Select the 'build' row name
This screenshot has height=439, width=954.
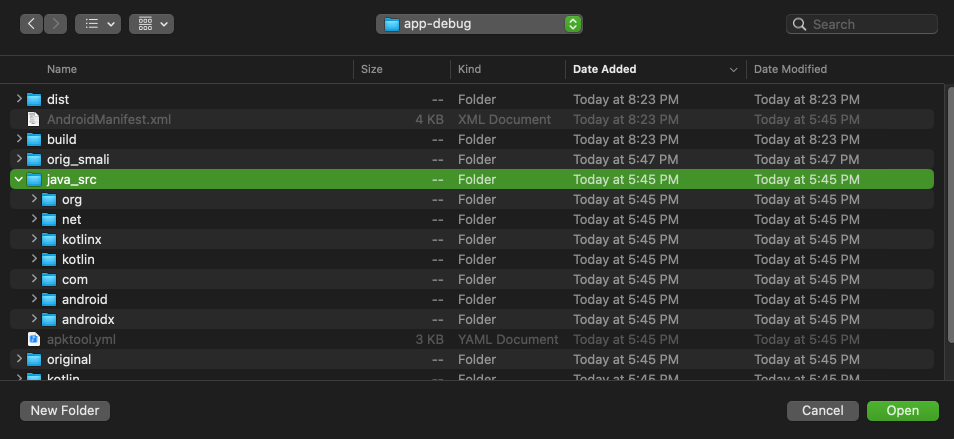61,139
